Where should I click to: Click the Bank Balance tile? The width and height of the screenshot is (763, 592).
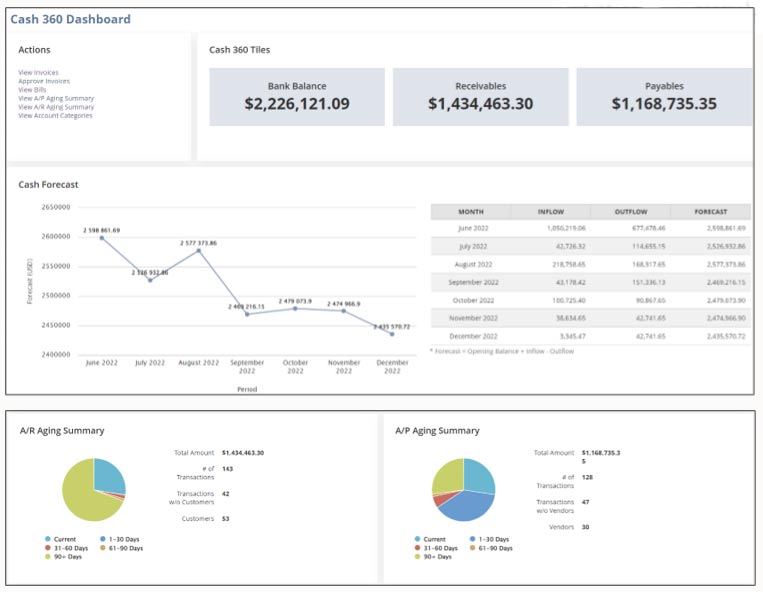[x=297, y=97]
